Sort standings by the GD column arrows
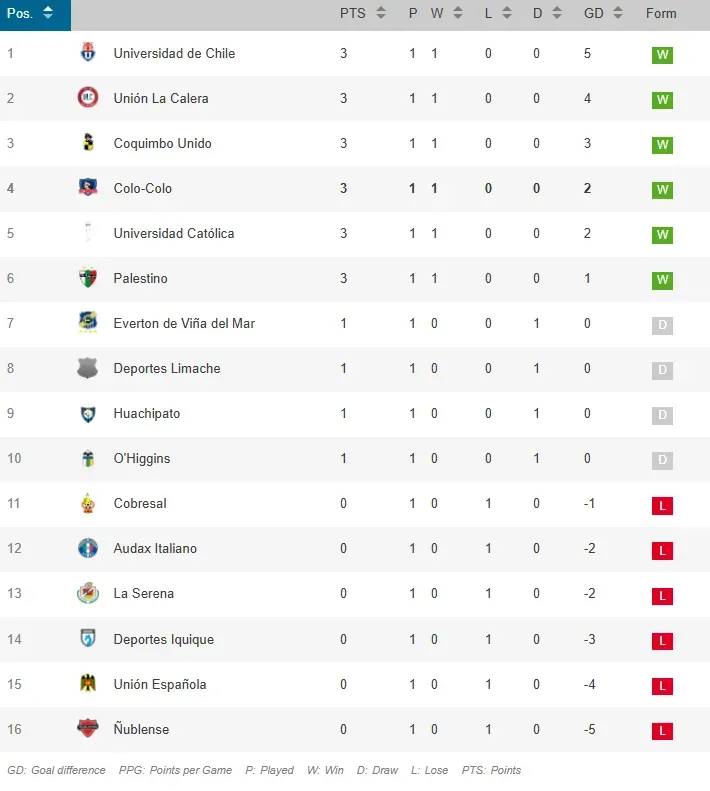This screenshot has width=710, height=791. [x=618, y=14]
